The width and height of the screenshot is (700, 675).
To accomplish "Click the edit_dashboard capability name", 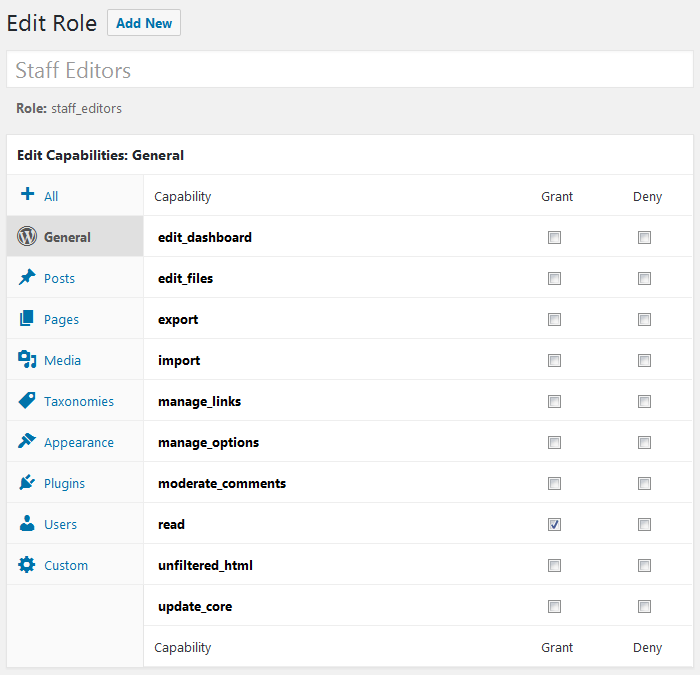I will (204, 237).
